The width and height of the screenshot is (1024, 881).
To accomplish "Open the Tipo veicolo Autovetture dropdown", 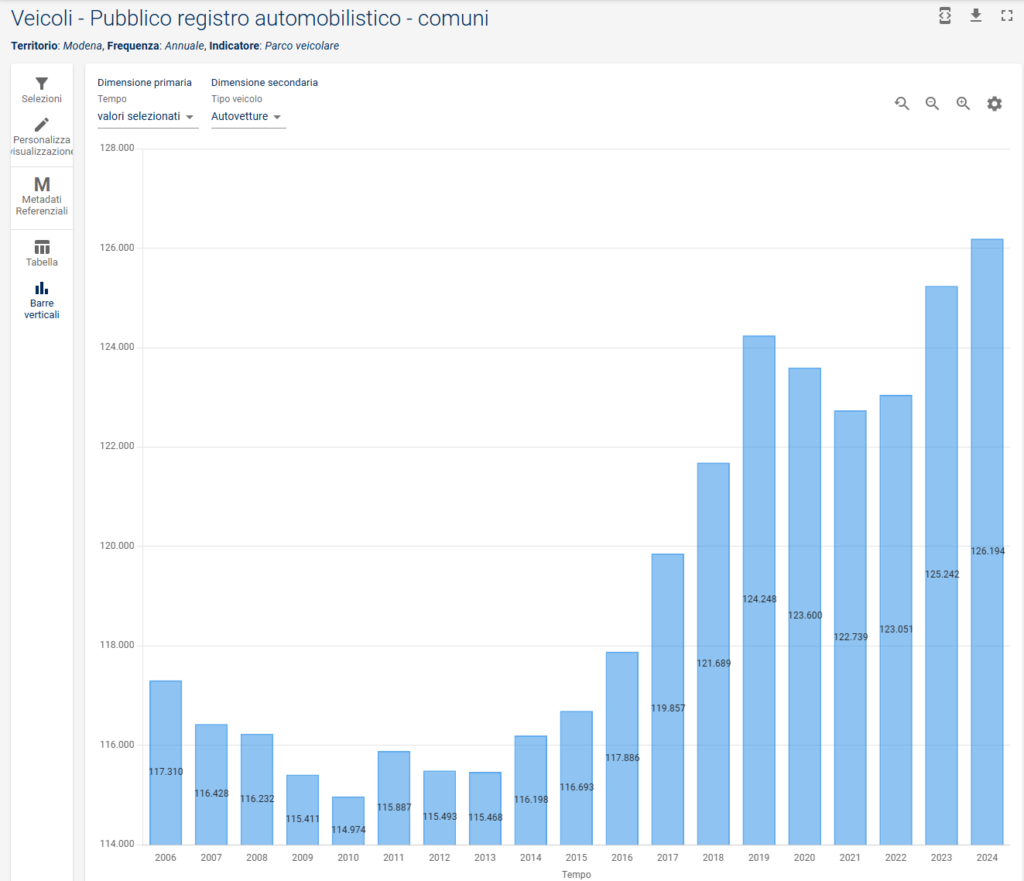I will tap(247, 117).
